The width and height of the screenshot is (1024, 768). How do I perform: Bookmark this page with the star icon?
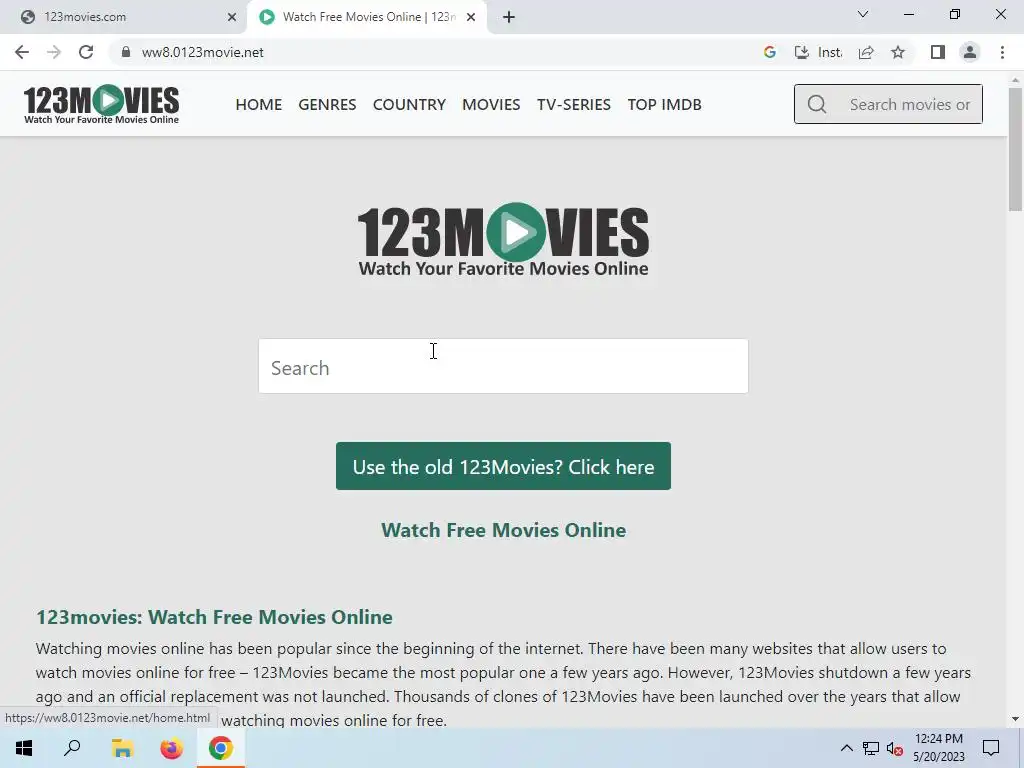coord(898,52)
